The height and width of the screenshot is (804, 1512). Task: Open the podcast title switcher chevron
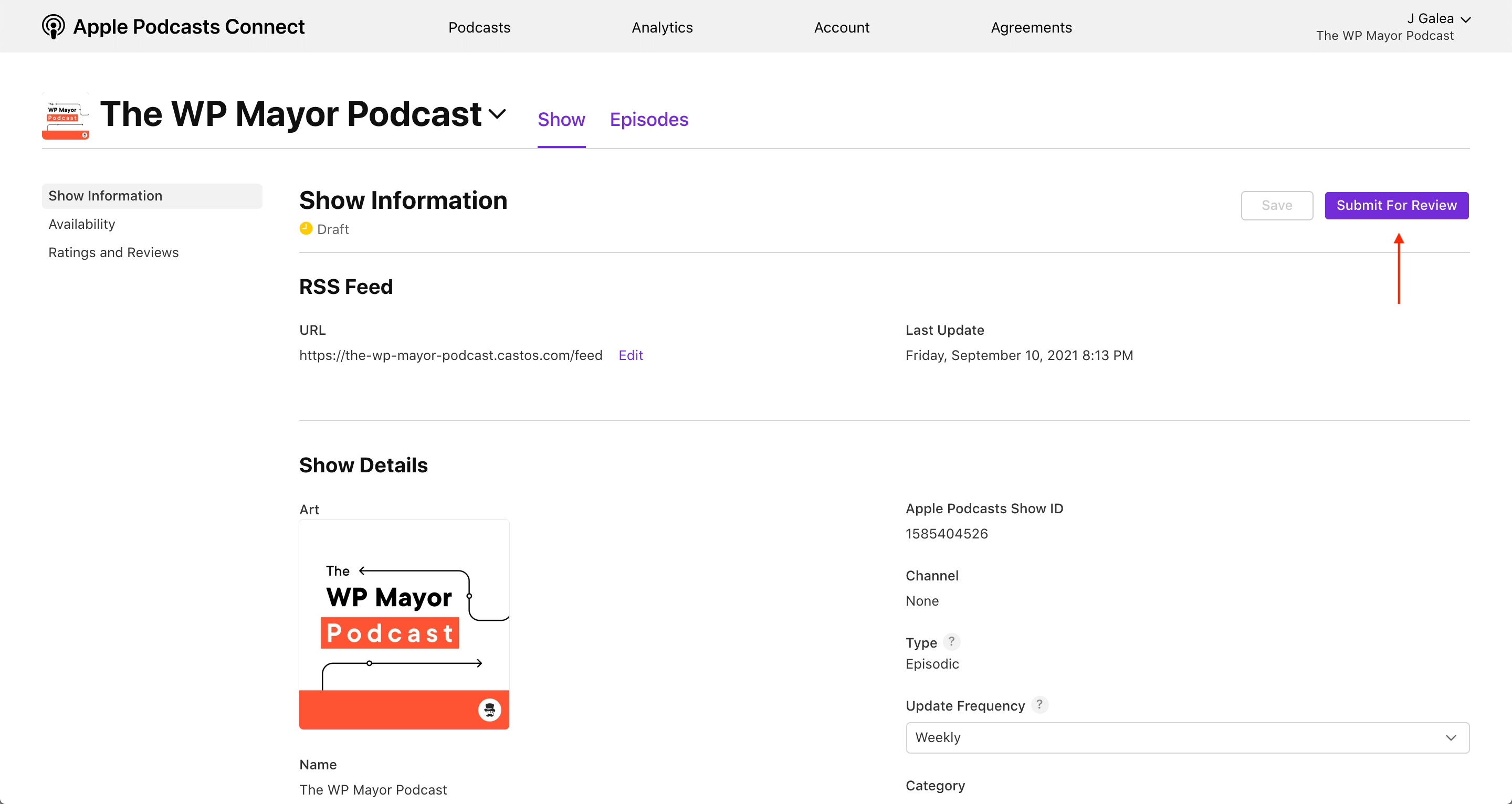(497, 114)
